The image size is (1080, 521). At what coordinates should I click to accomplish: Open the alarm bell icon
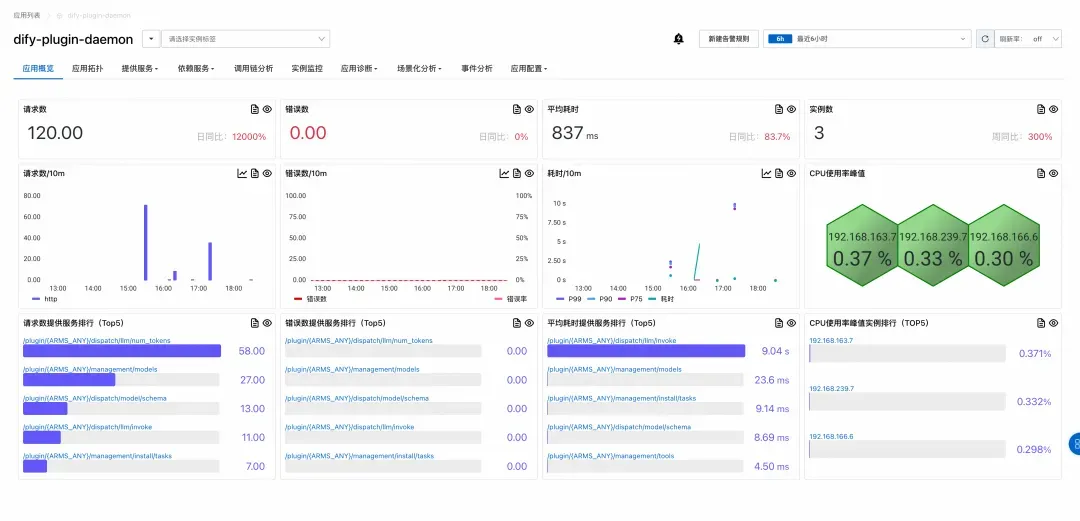coord(678,39)
